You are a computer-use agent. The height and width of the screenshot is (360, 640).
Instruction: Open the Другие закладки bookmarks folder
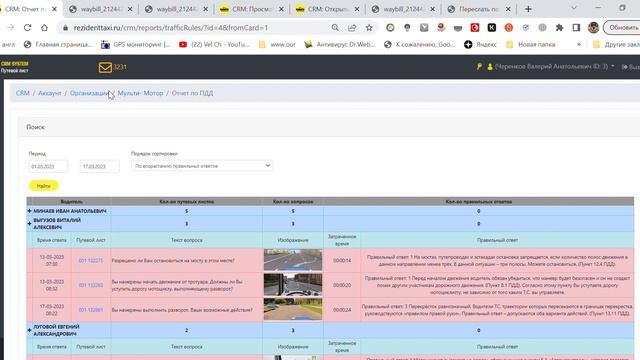(616, 44)
